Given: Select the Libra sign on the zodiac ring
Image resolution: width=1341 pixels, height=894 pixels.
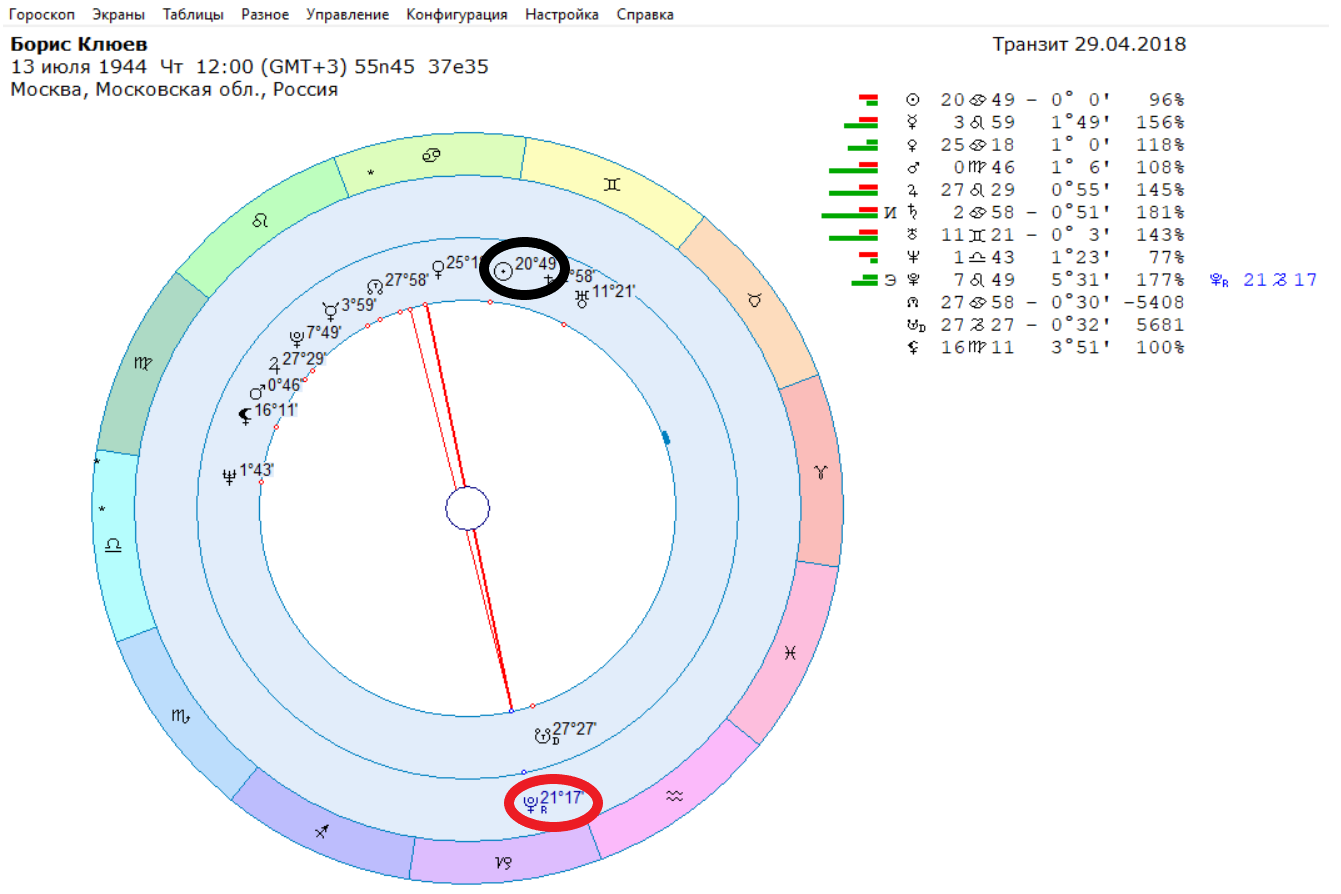Looking at the screenshot, I should (x=115, y=545).
